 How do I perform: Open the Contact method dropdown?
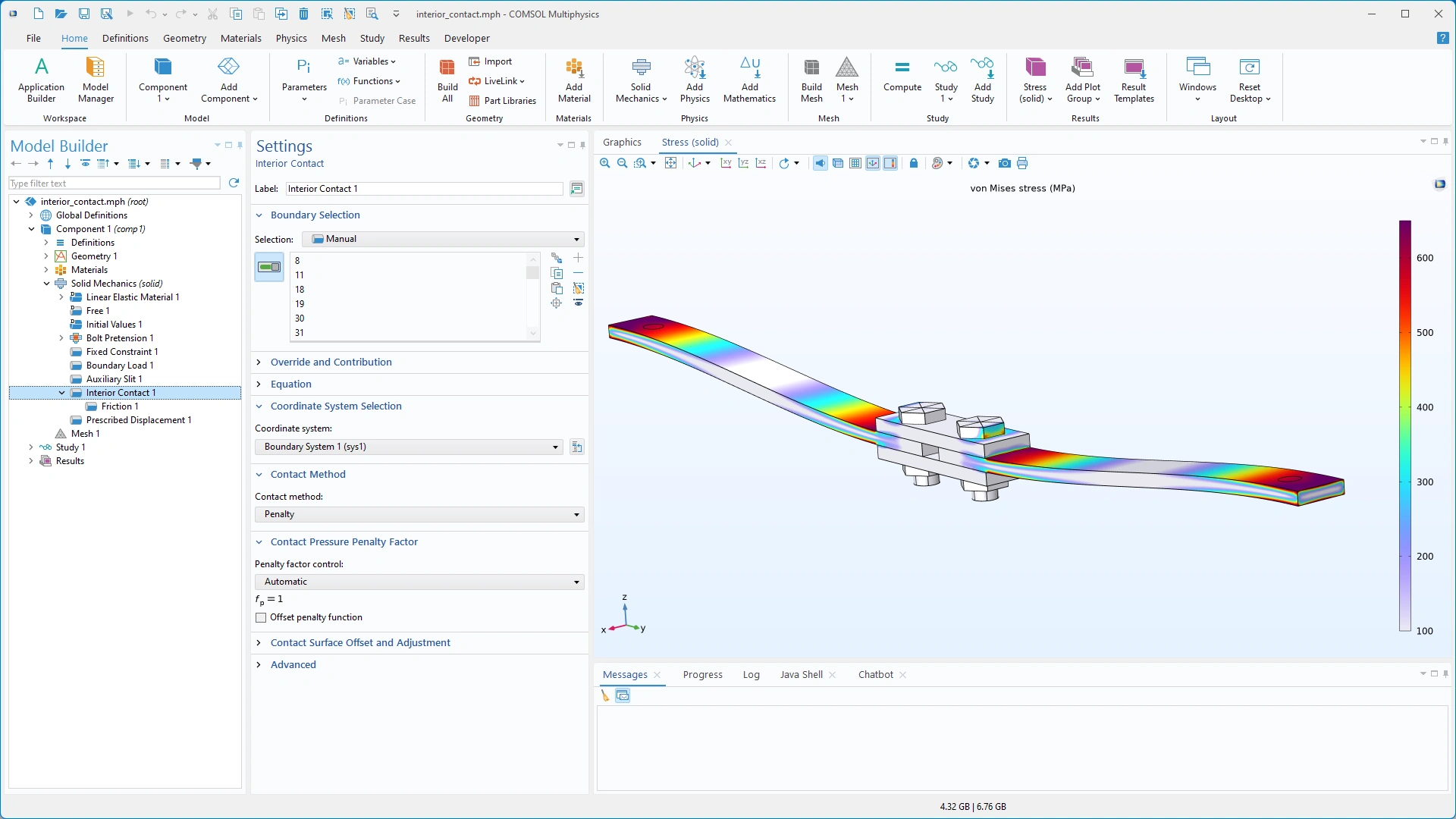pyautogui.click(x=419, y=514)
